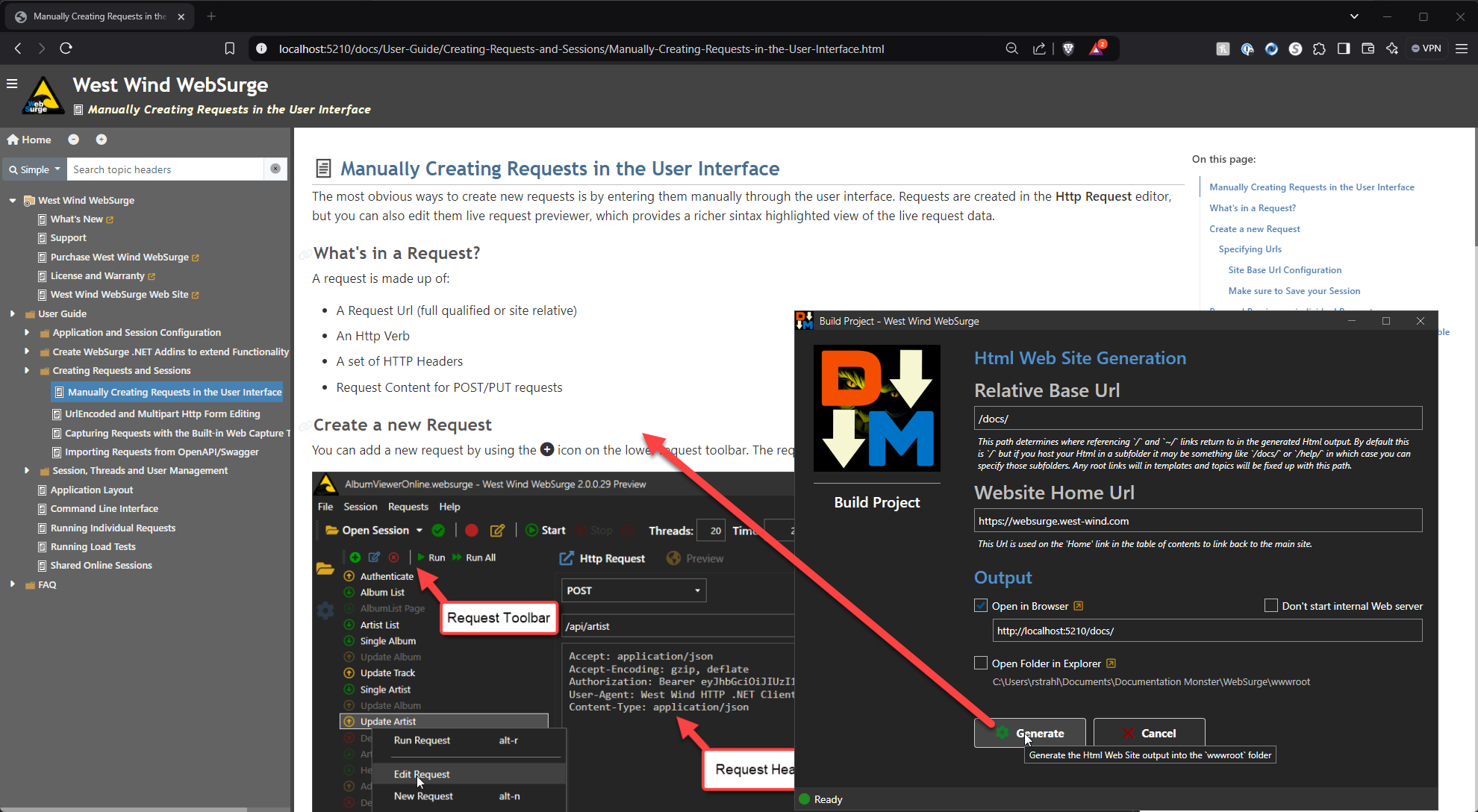
Task: Open the Extensions puzzle-piece icon
Action: (x=1319, y=49)
